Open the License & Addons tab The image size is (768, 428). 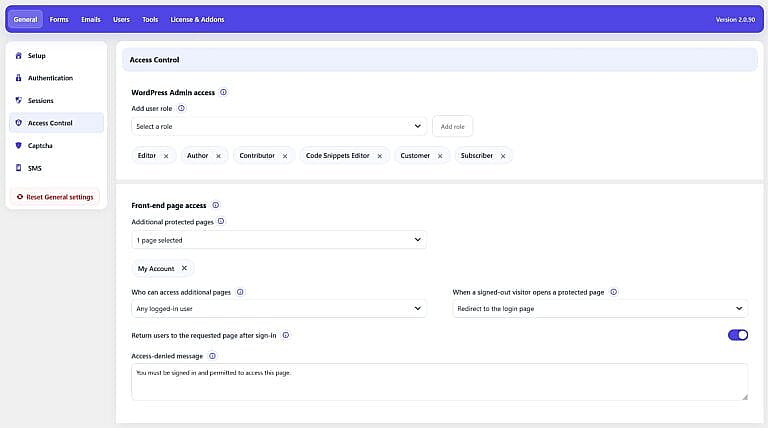(197, 20)
